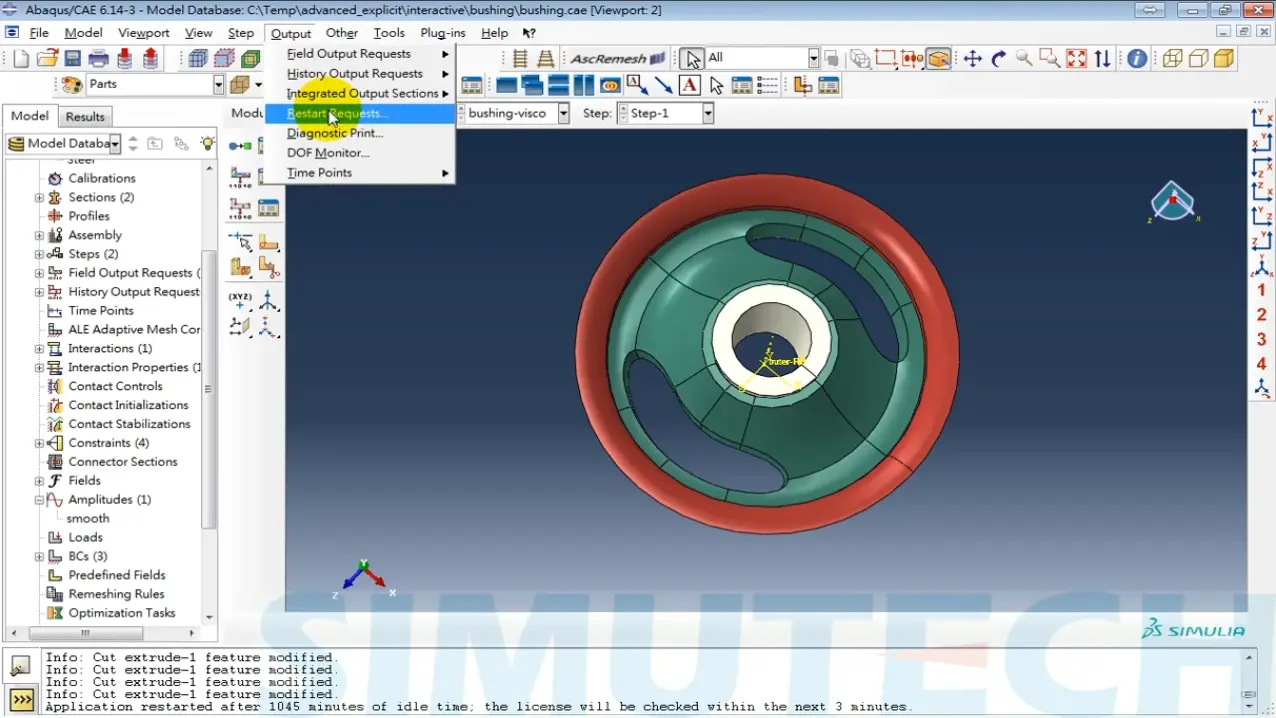Expand the Steps (2) tree node
The height and width of the screenshot is (718, 1276).
[39, 254]
